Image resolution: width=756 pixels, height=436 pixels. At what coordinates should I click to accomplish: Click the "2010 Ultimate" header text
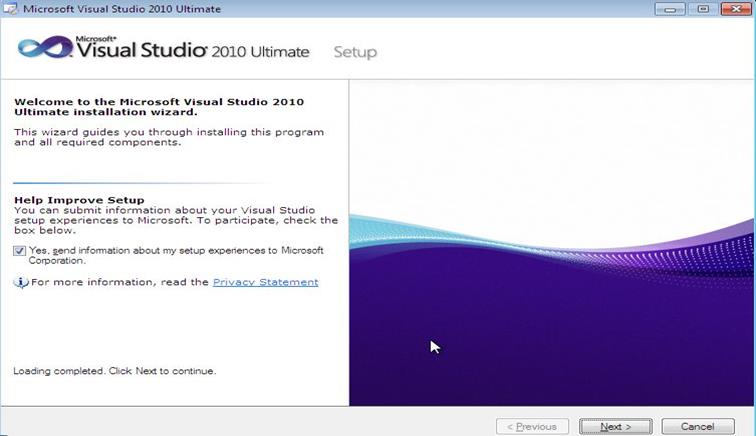[x=260, y=52]
